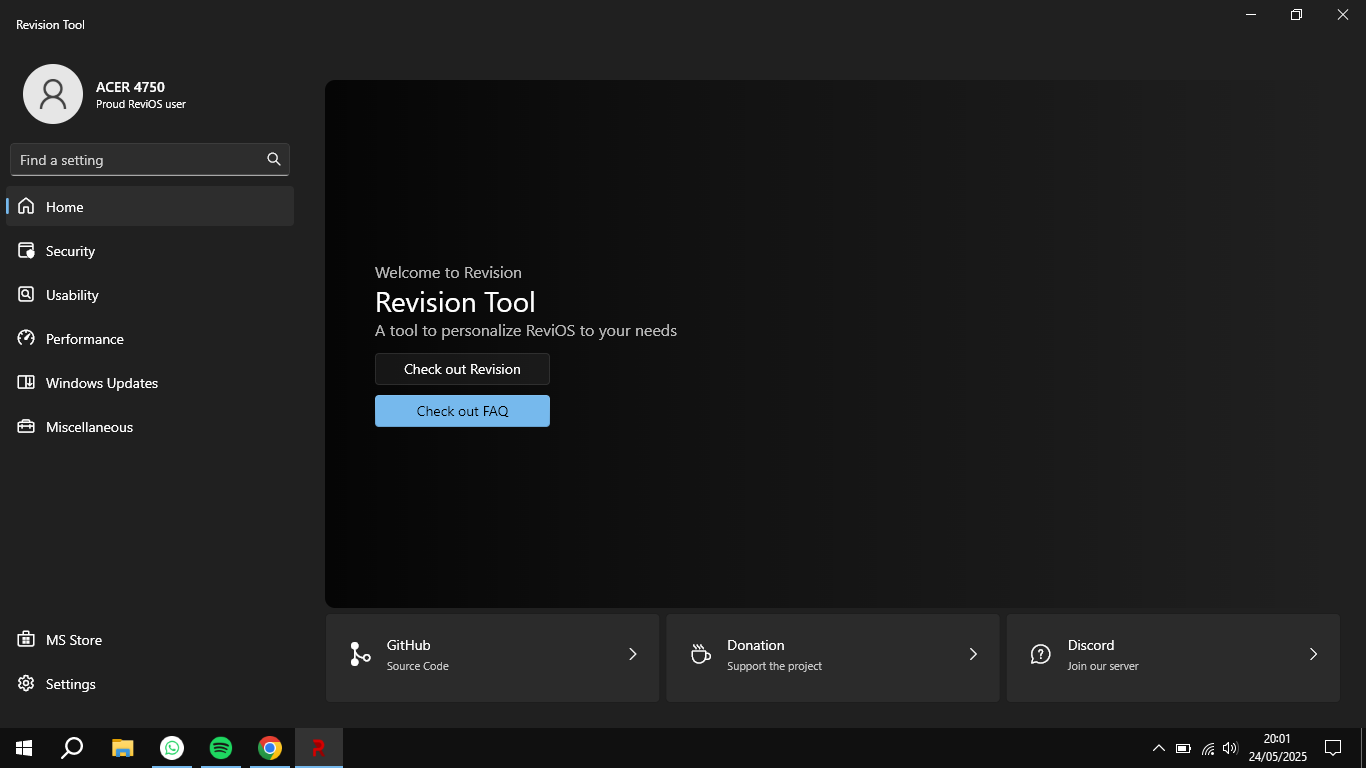Viewport: 1366px width, 768px height.
Task: Click the Performance gauge icon in sidebar
Action: [26, 338]
